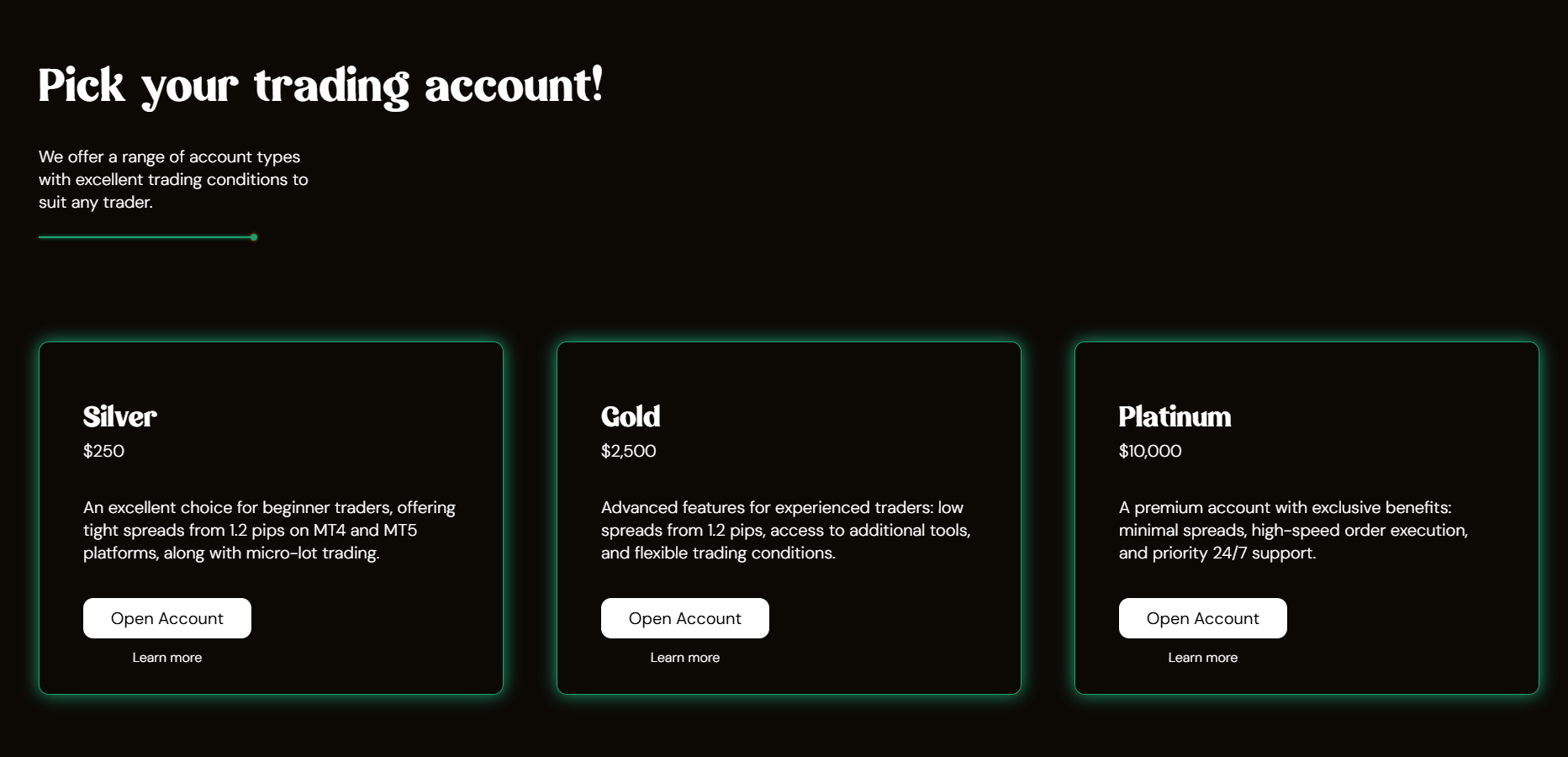Click the Gold card title
The image size is (1568, 757).
(631, 416)
